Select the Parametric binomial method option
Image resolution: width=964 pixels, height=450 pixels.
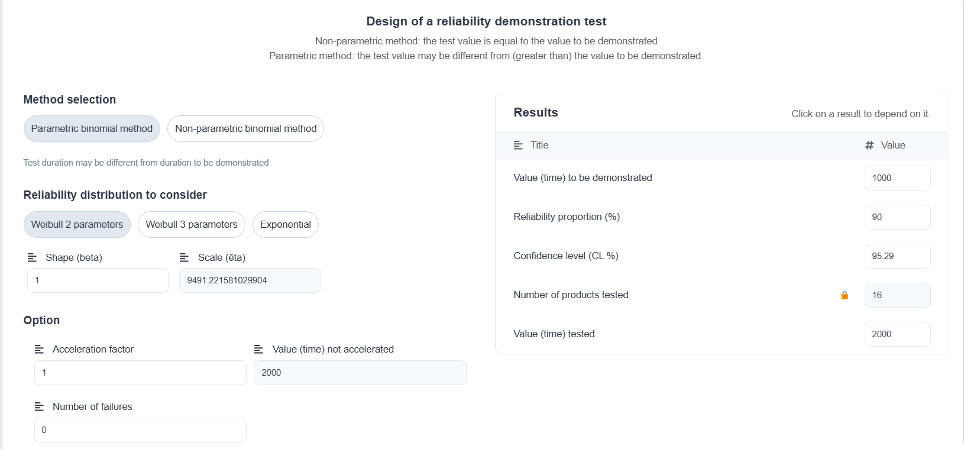[x=92, y=128]
